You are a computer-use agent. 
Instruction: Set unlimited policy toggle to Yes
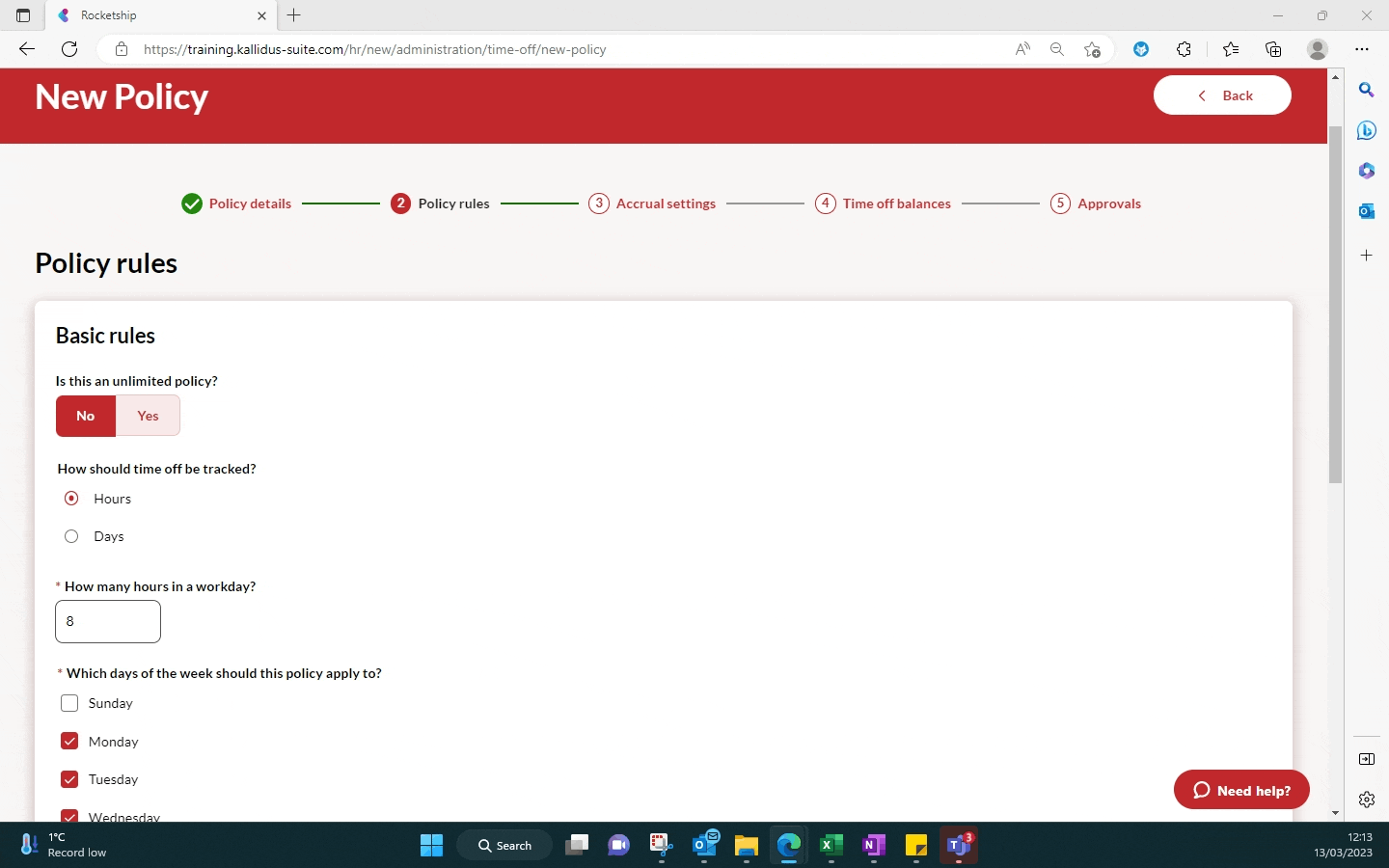(148, 416)
